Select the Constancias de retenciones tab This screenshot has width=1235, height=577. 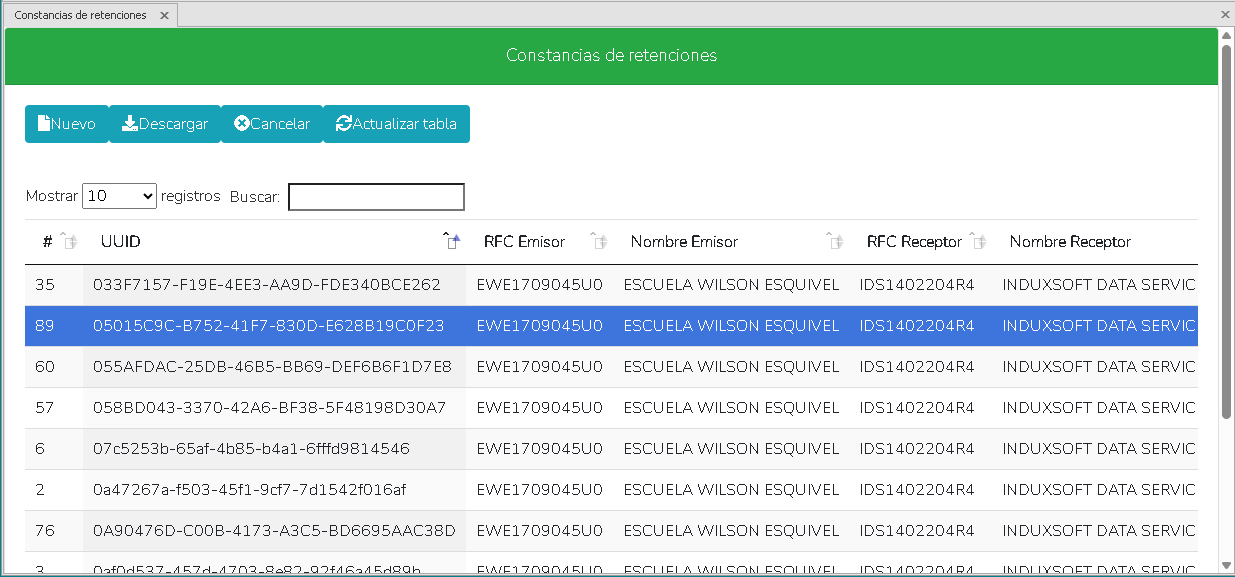pos(80,15)
